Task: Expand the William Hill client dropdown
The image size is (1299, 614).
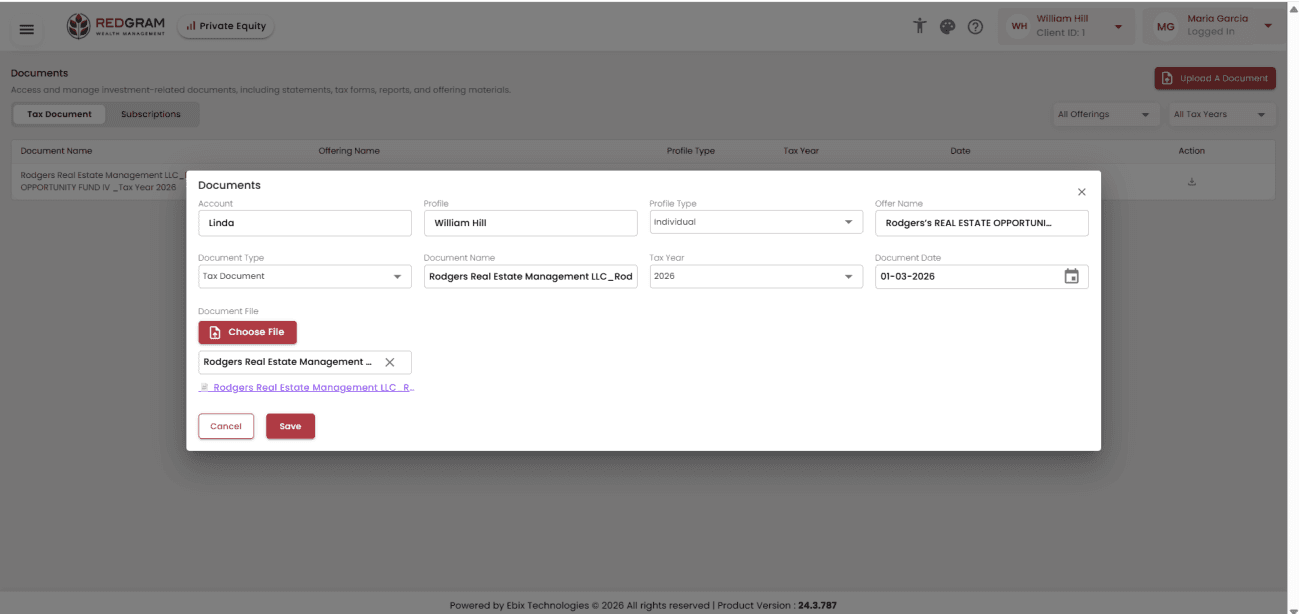Action: coord(1118,27)
